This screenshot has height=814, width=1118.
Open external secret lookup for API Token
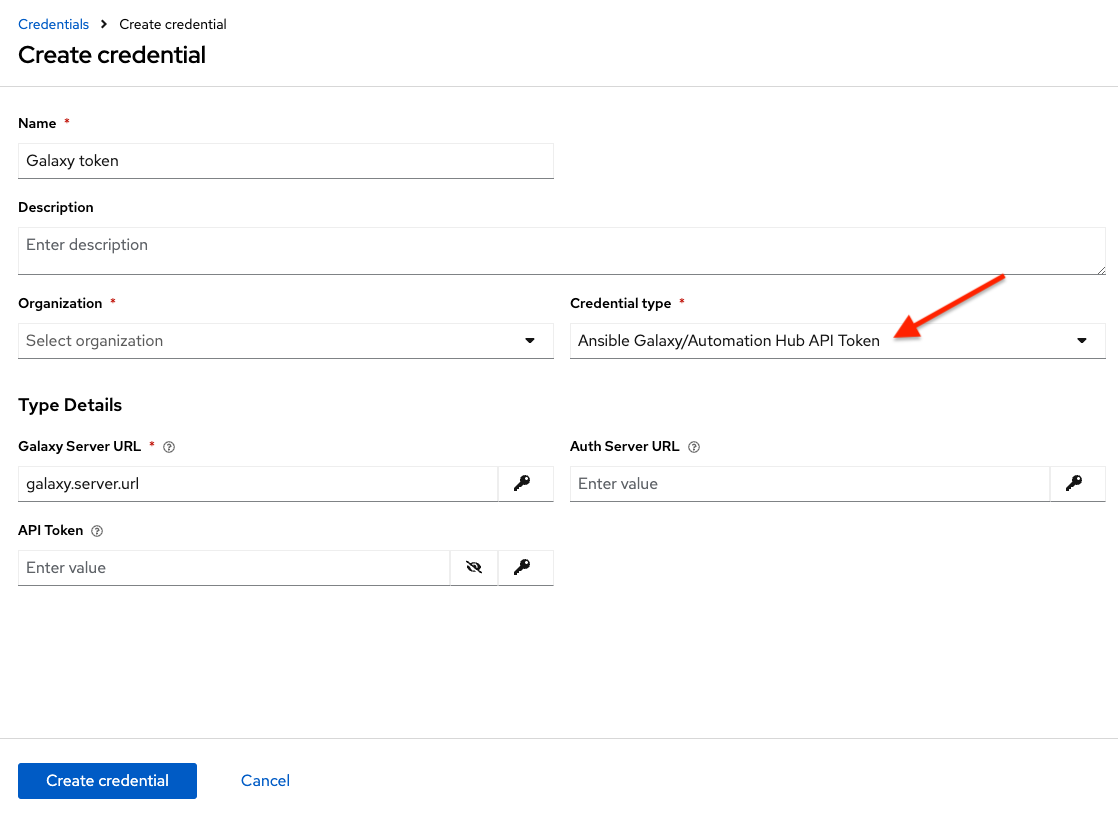tap(525, 567)
